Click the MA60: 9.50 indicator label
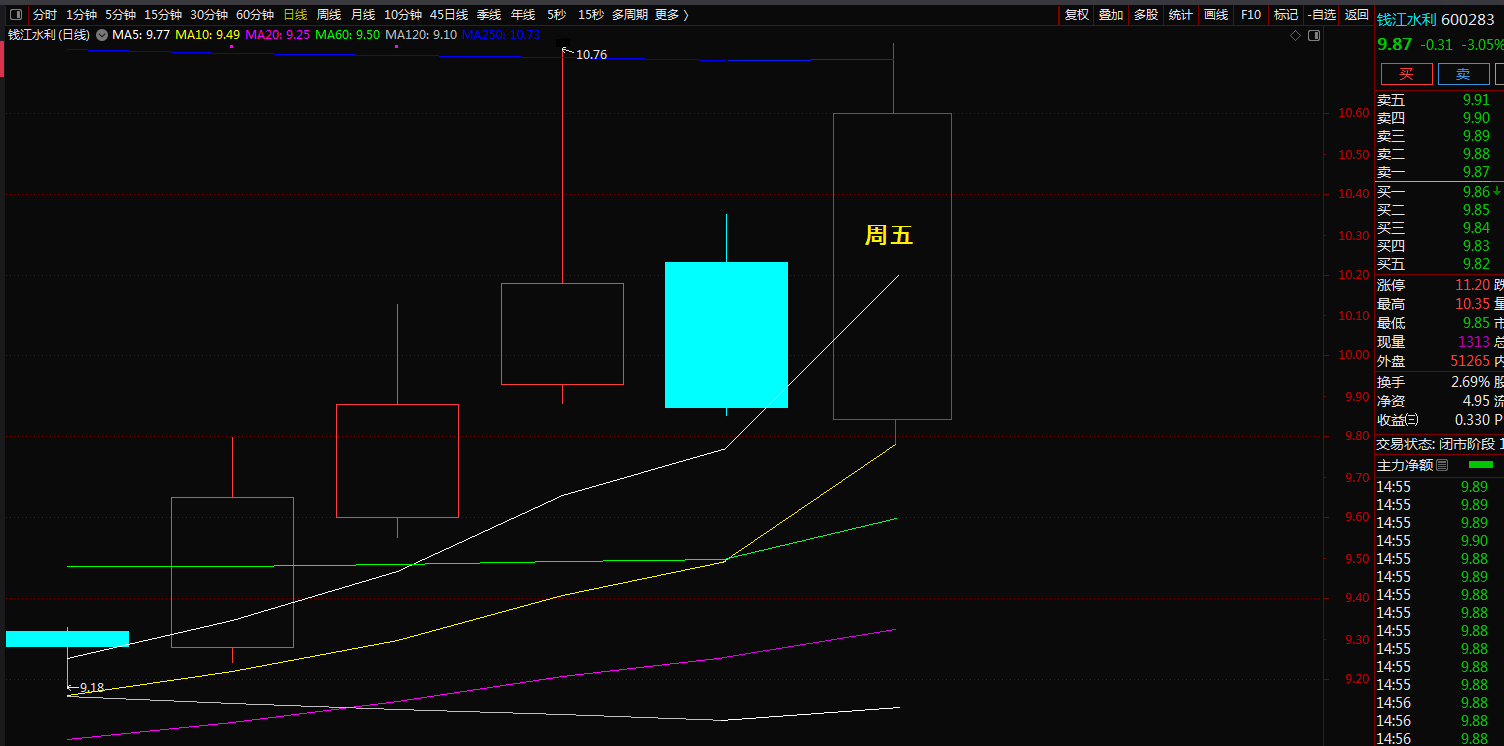 tap(347, 35)
